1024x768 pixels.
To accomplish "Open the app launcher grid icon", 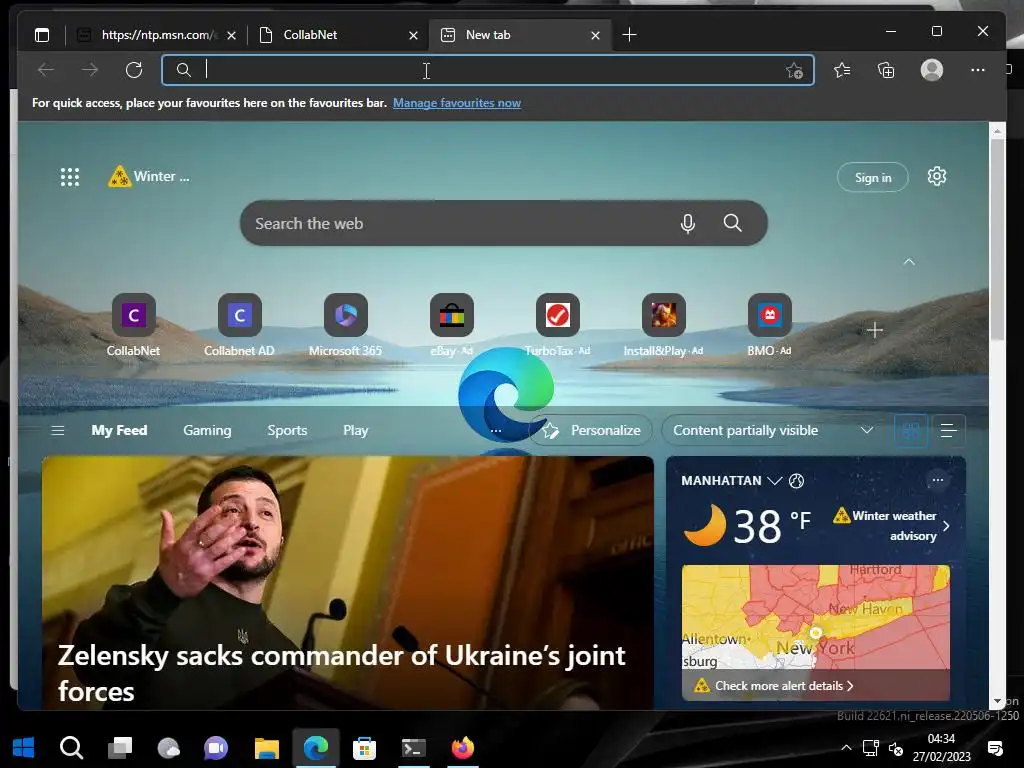I will 70,177.
